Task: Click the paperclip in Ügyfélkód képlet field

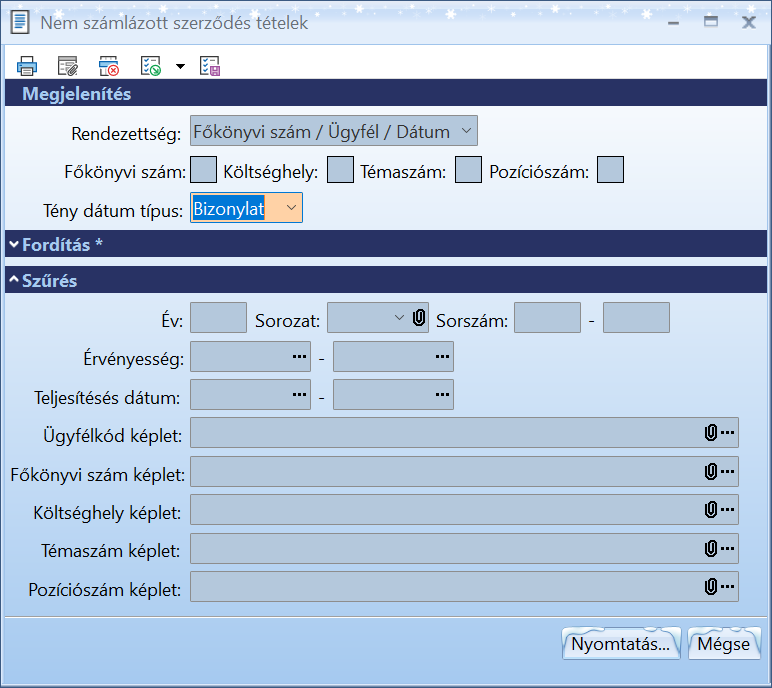Action: (x=711, y=433)
